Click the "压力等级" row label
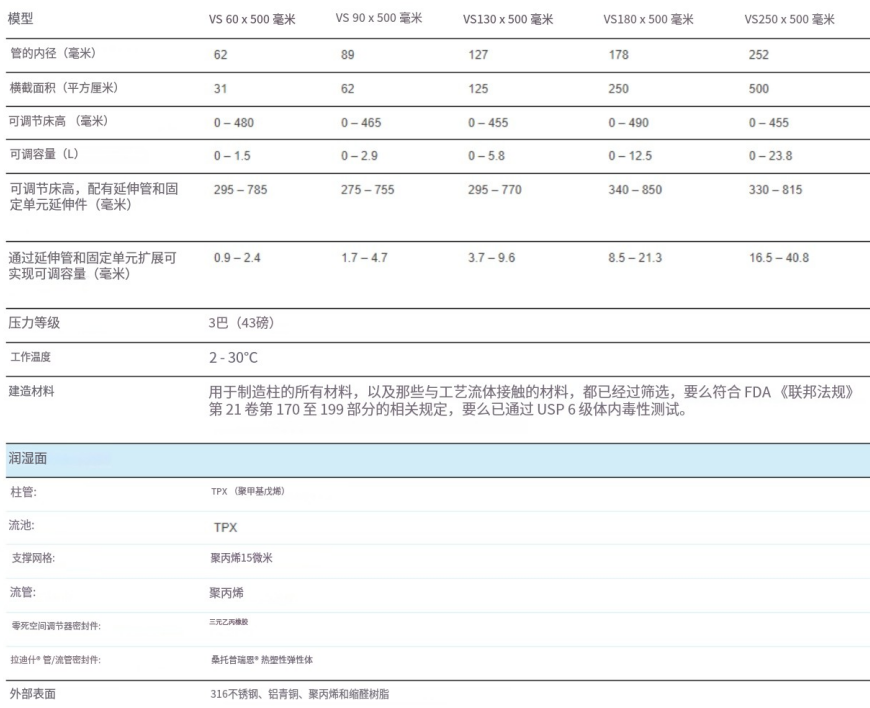This screenshot has width=870, height=708. pyautogui.click(x=35, y=324)
